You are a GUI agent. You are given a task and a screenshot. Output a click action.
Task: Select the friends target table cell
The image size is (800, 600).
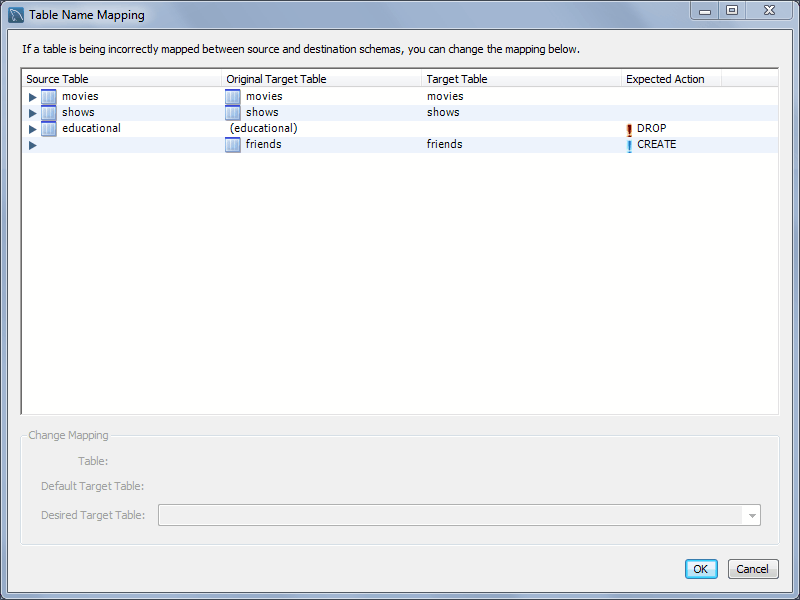[x=445, y=145]
